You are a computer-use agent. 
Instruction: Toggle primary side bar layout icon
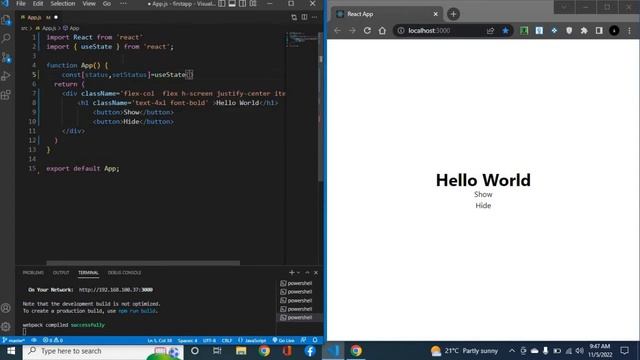(222, 4)
